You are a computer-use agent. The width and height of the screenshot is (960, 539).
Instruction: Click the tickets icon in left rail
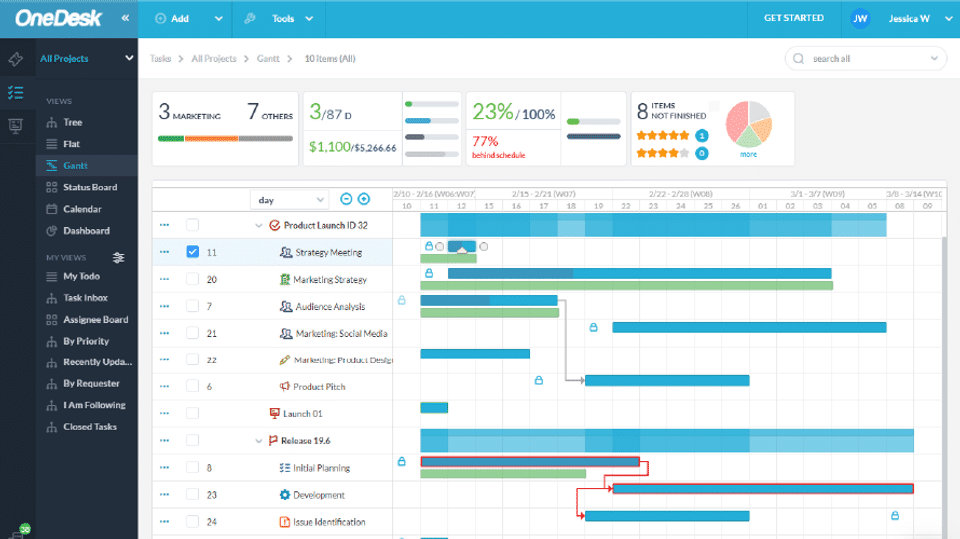15,59
